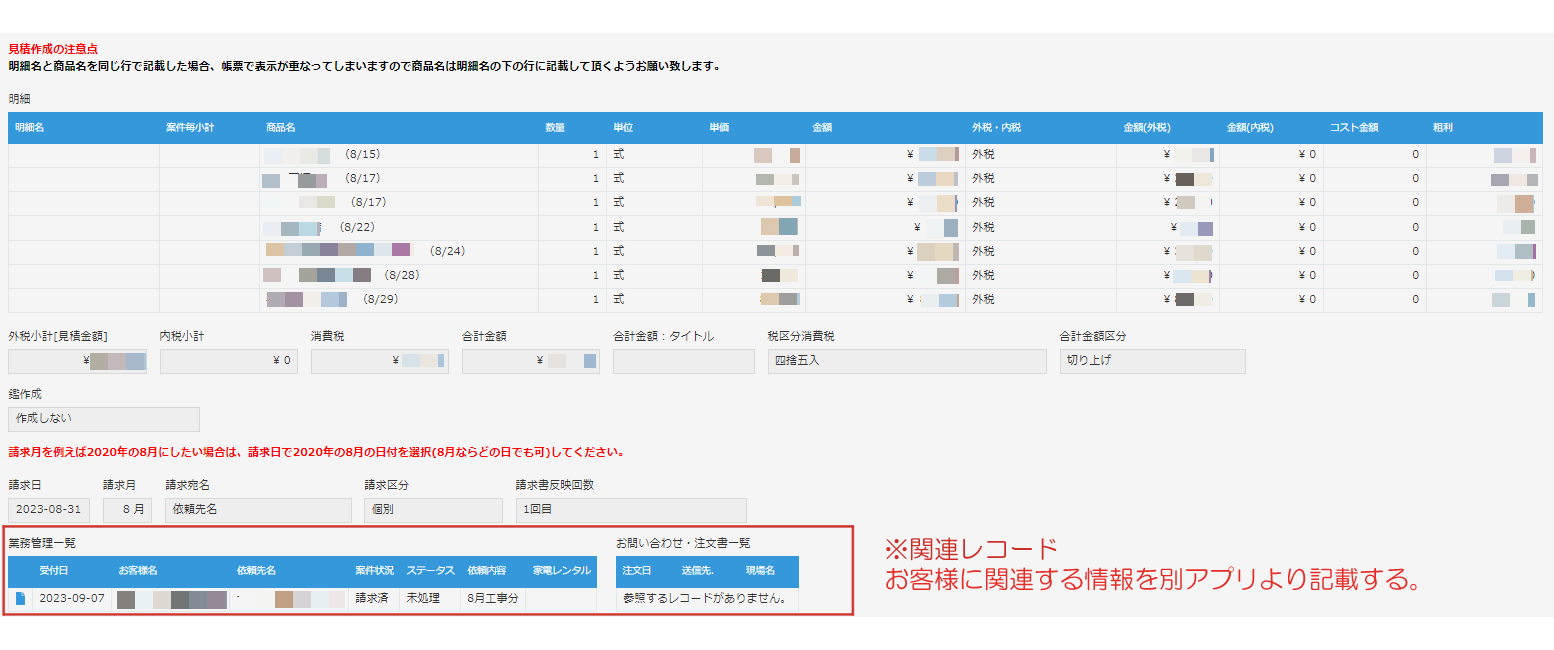
Task: Click the 内税小計 field showing ¥ 0
Action: (x=229, y=361)
